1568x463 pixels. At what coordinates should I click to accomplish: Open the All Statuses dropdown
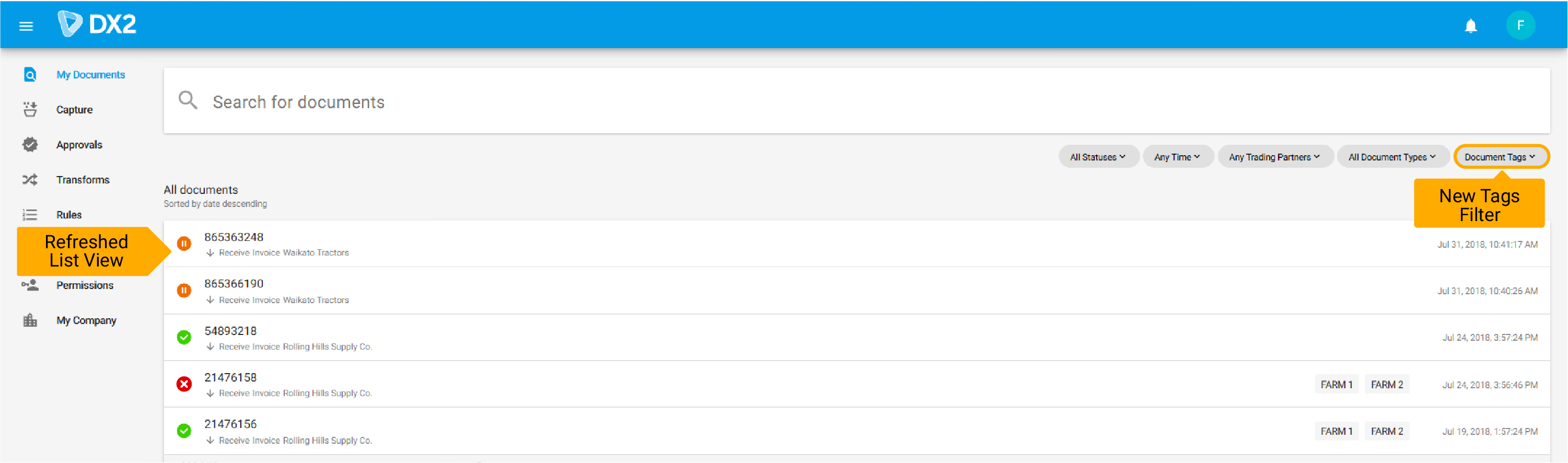tap(1098, 156)
